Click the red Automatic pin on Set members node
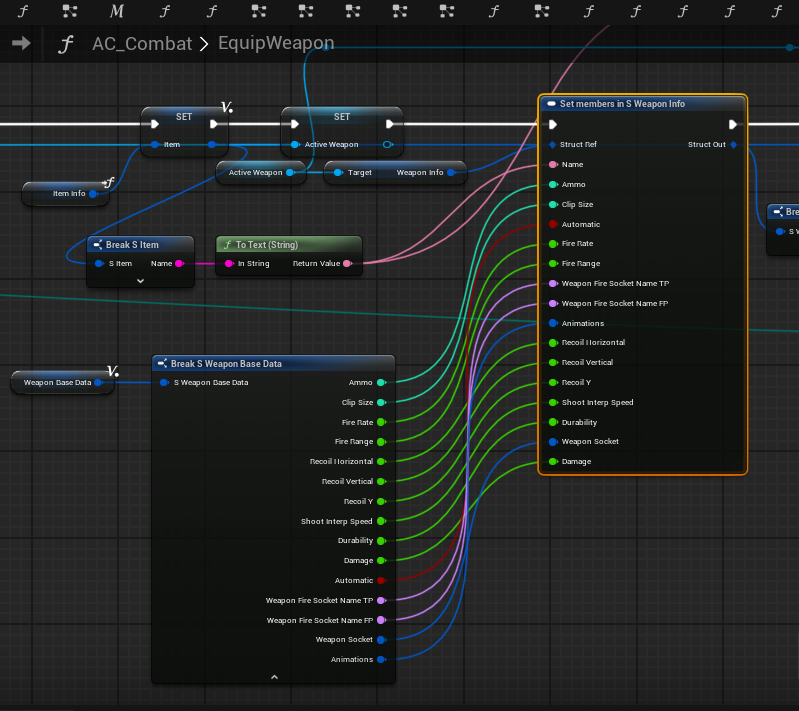 tap(552, 224)
